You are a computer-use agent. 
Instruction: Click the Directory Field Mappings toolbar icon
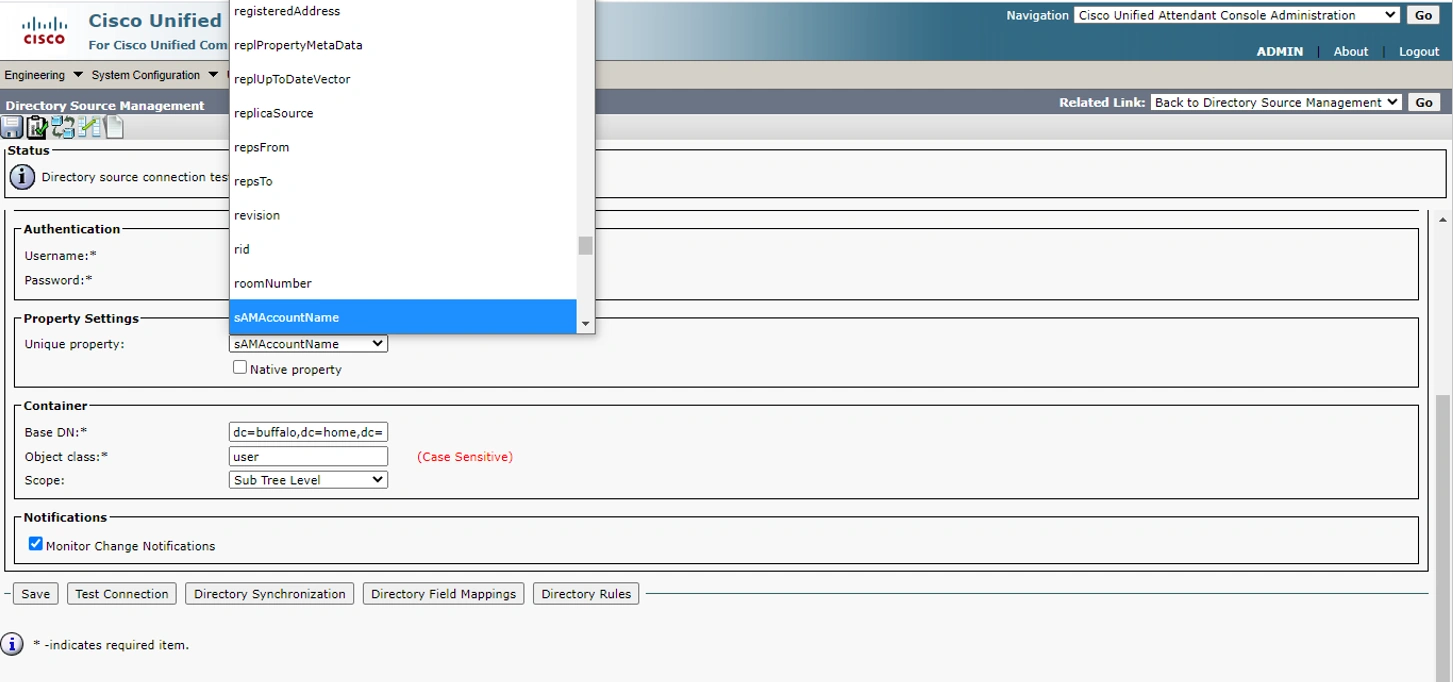[89, 127]
